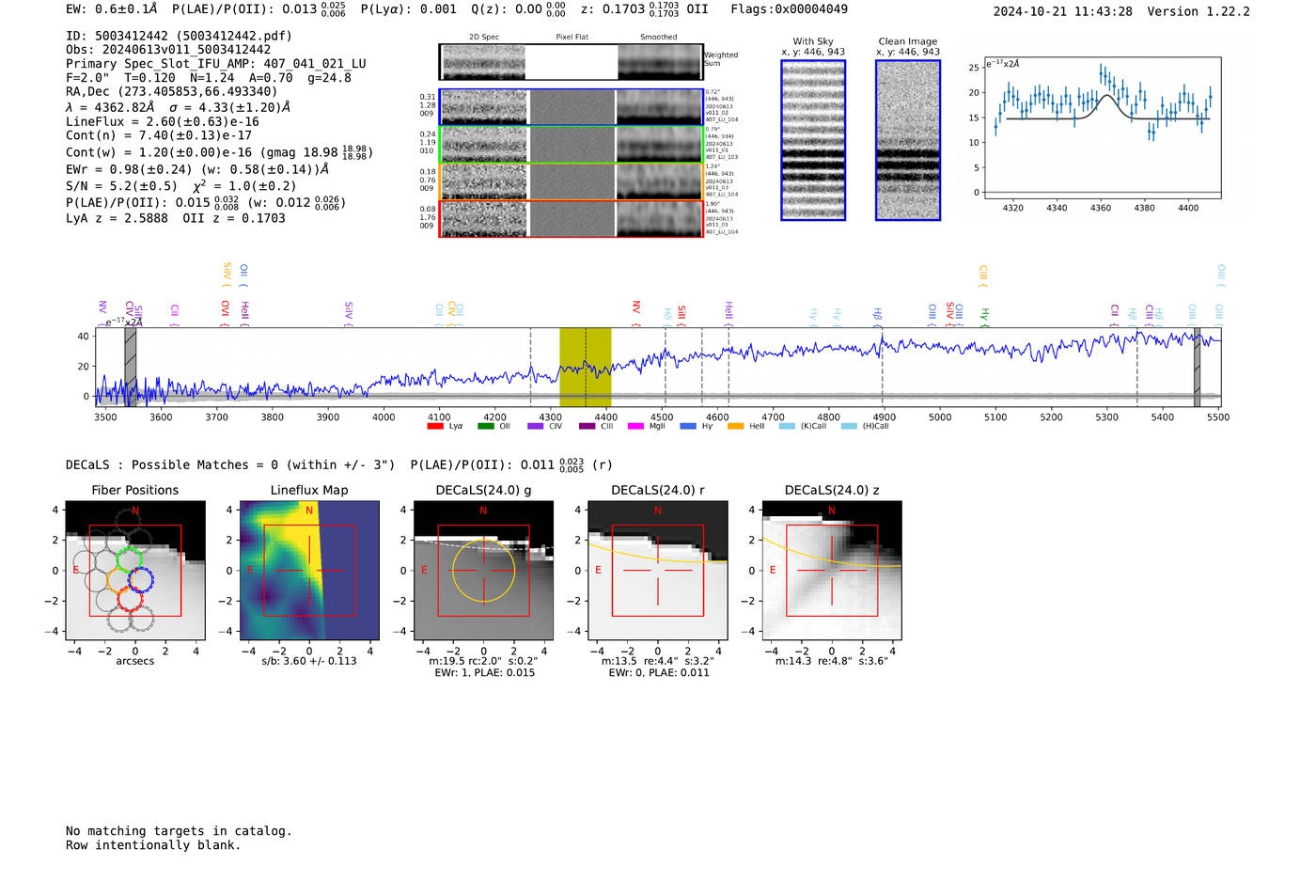Viewport: 1316px width, 896px height.
Task: Click the blue Hγ legend swatch
Action: pyautogui.click(x=688, y=426)
